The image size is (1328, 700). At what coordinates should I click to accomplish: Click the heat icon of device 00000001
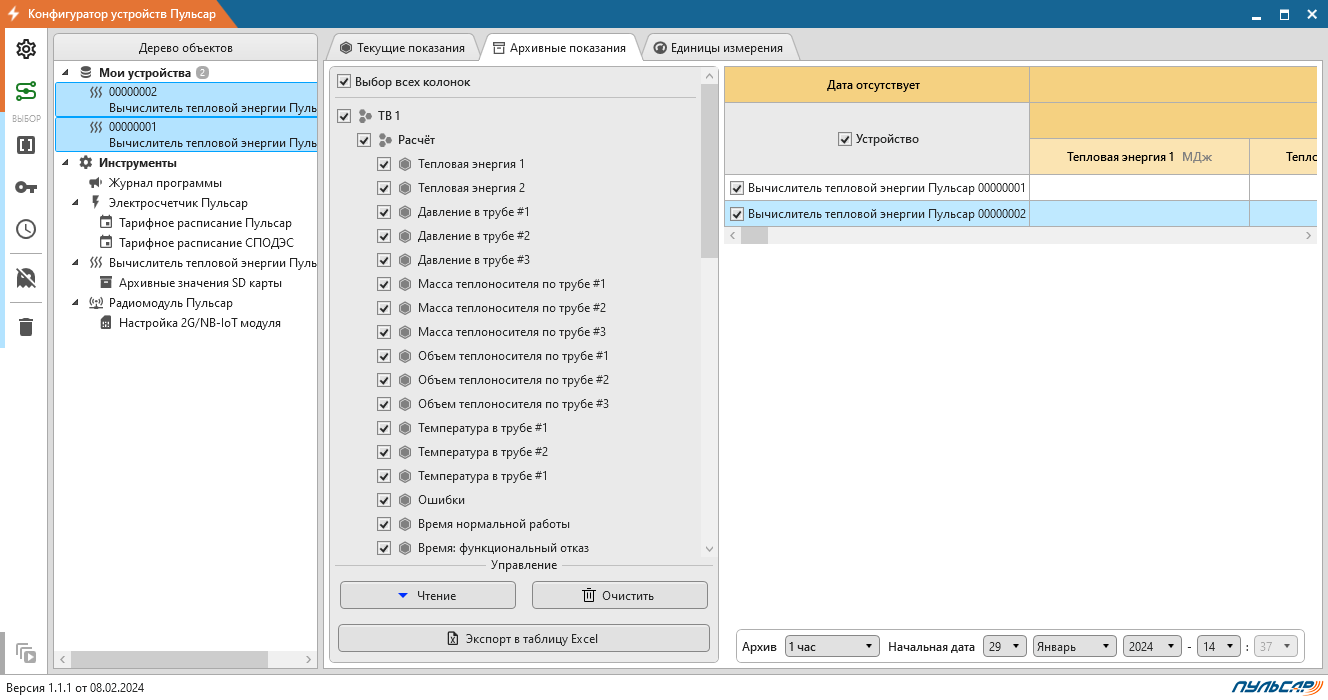(96, 127)
